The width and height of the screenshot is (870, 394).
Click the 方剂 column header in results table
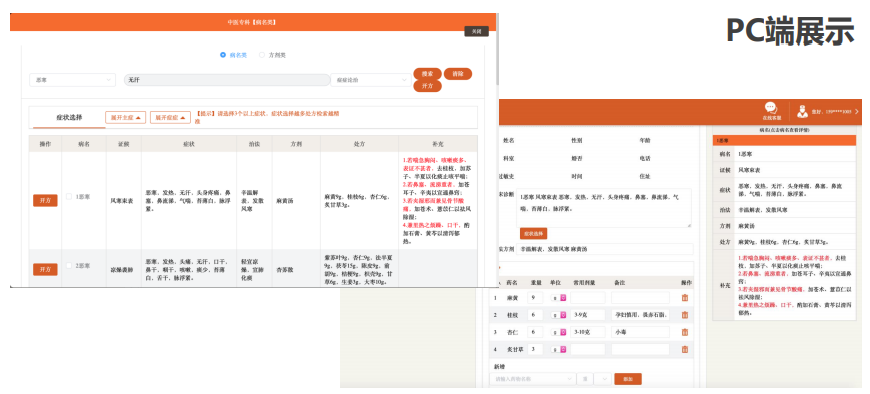tap(296, 144)
